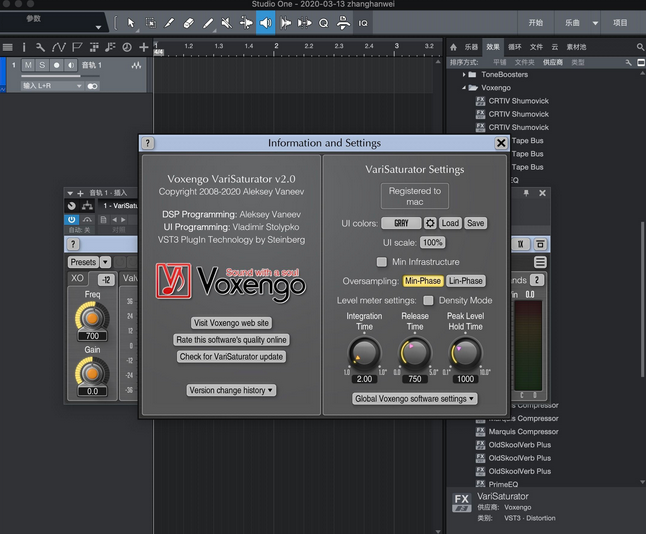Viewport: 646px width, 534px height.
Task: Click Visit Voxengo web site button
Action: coord(231,323)
